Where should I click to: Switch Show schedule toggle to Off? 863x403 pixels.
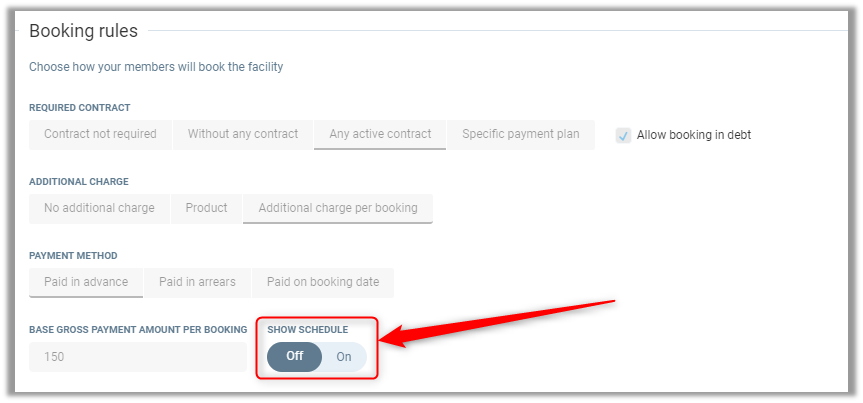tap(294, 356)
